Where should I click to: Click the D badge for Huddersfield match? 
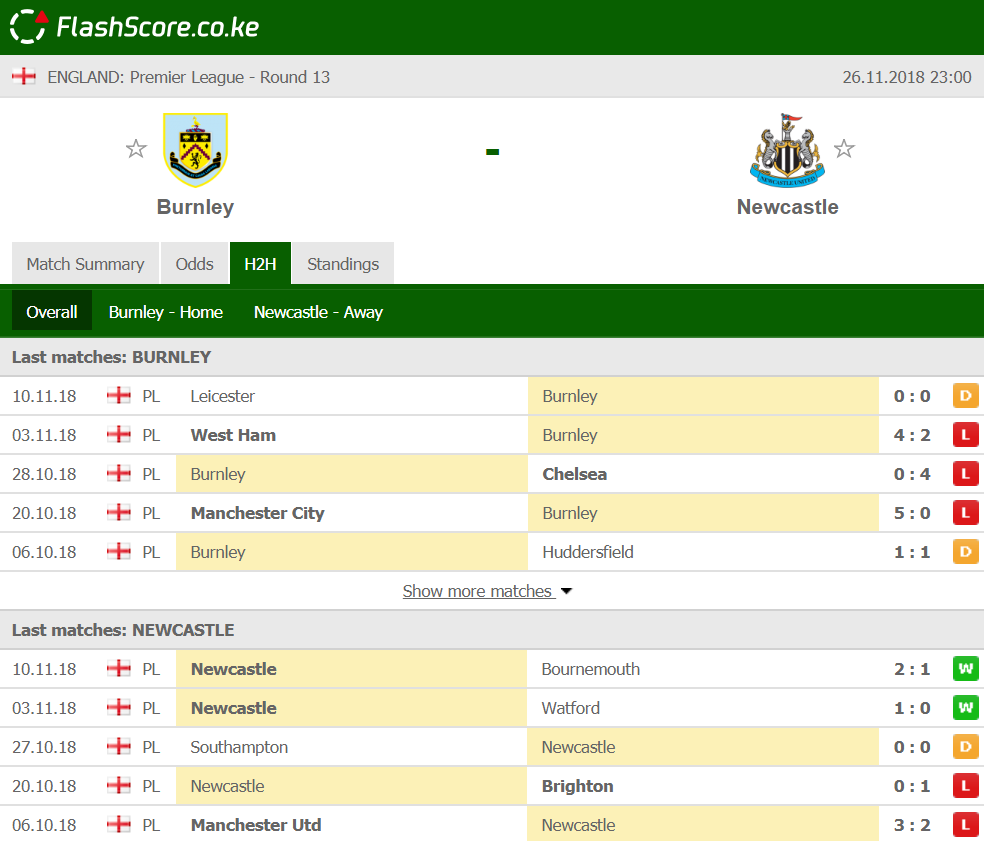pos(966,552)
